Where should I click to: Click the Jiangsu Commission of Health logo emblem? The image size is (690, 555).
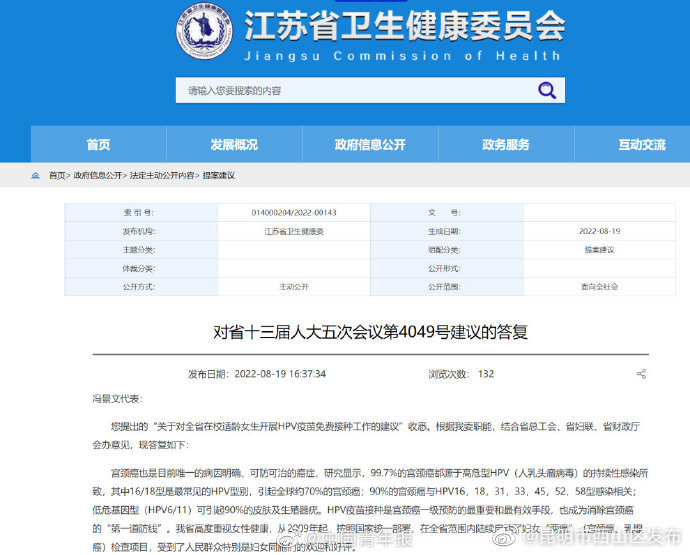click(x=204, y=31)
